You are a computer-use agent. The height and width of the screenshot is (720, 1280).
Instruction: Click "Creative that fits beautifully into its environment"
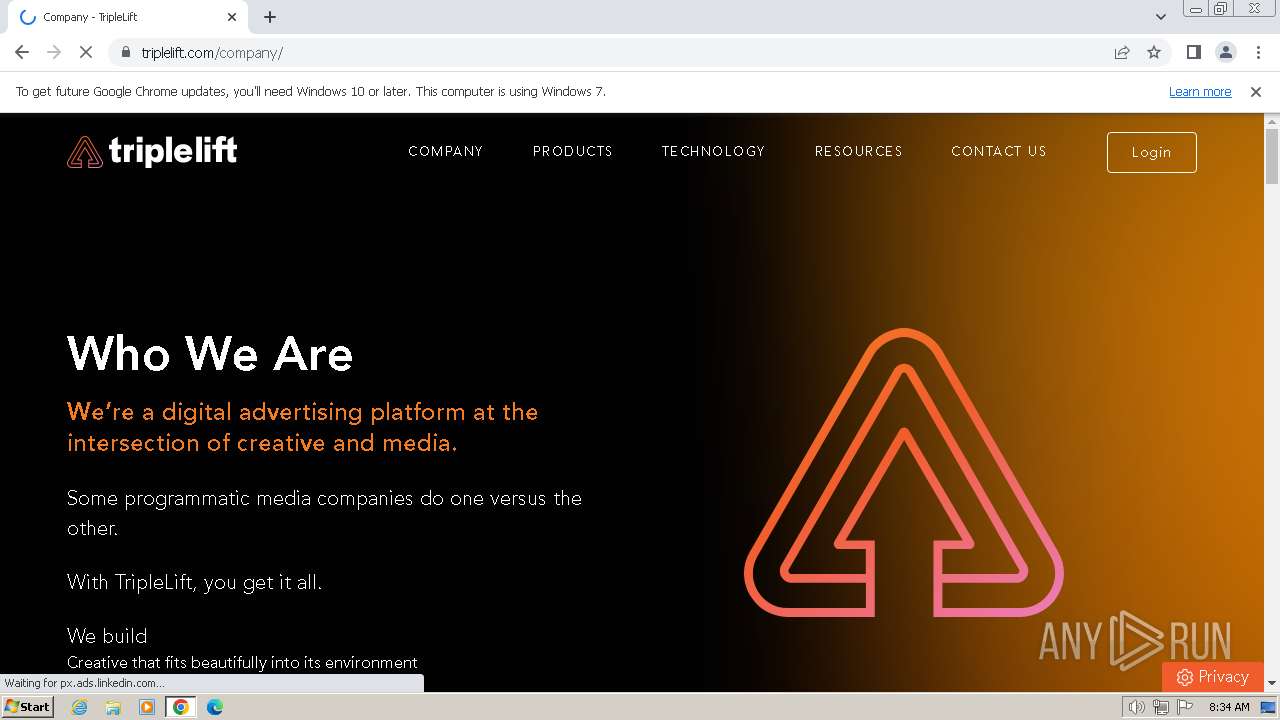242,662
